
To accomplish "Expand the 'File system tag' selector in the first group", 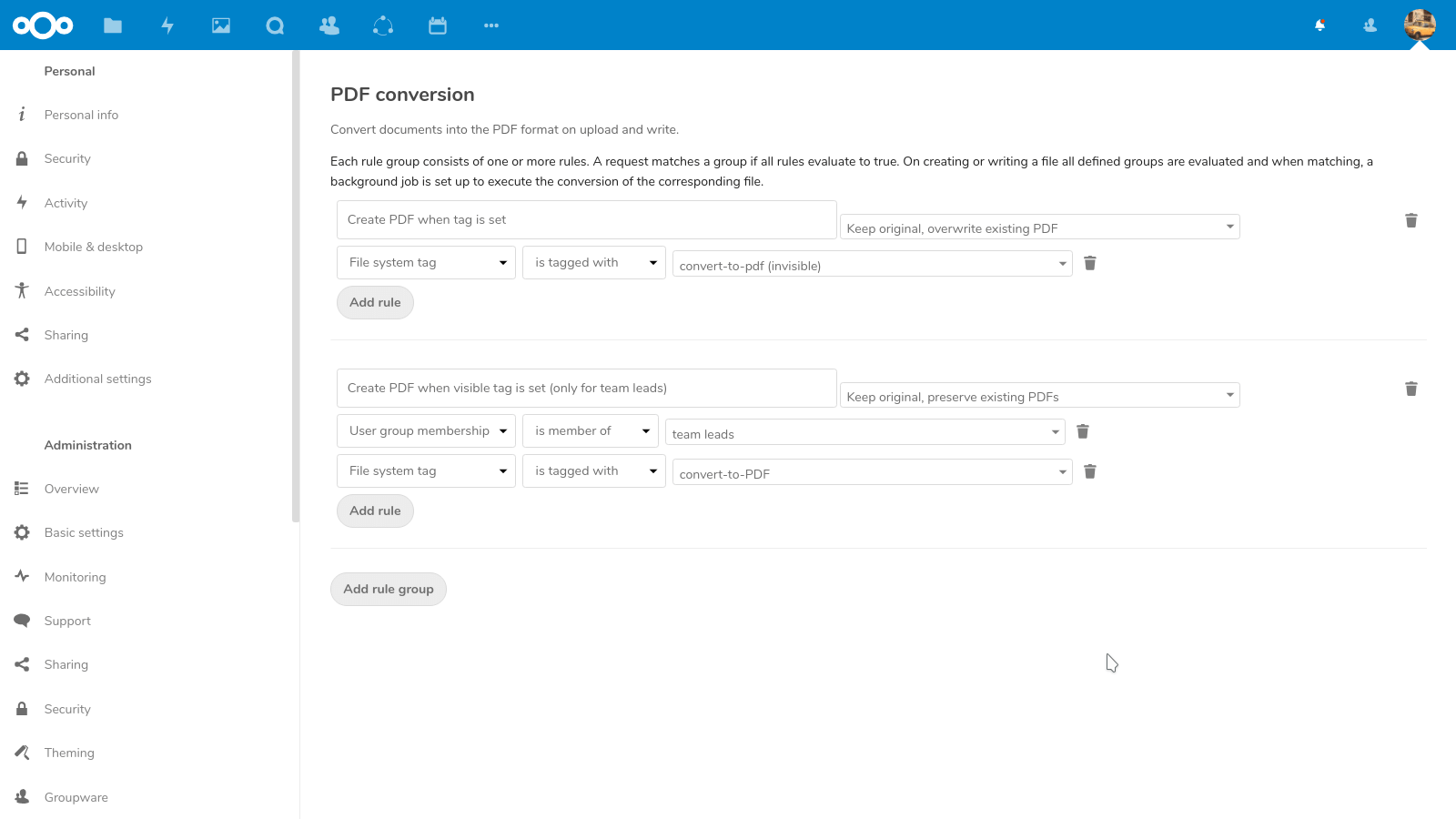I will click(x=425, y=262).
